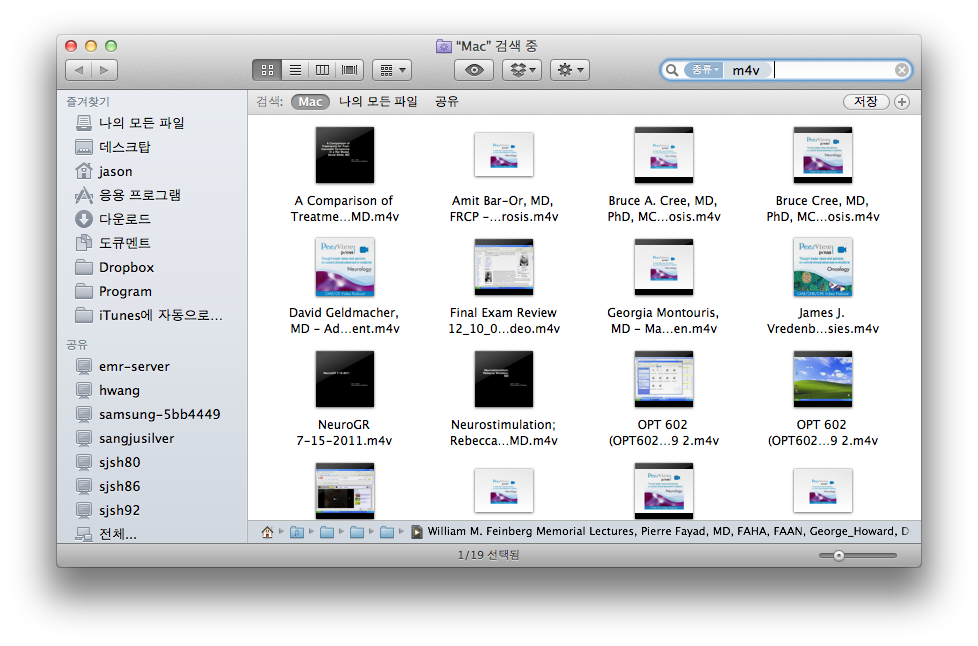Select James J. Vredenb...sies.m4v file

[823, 267]
